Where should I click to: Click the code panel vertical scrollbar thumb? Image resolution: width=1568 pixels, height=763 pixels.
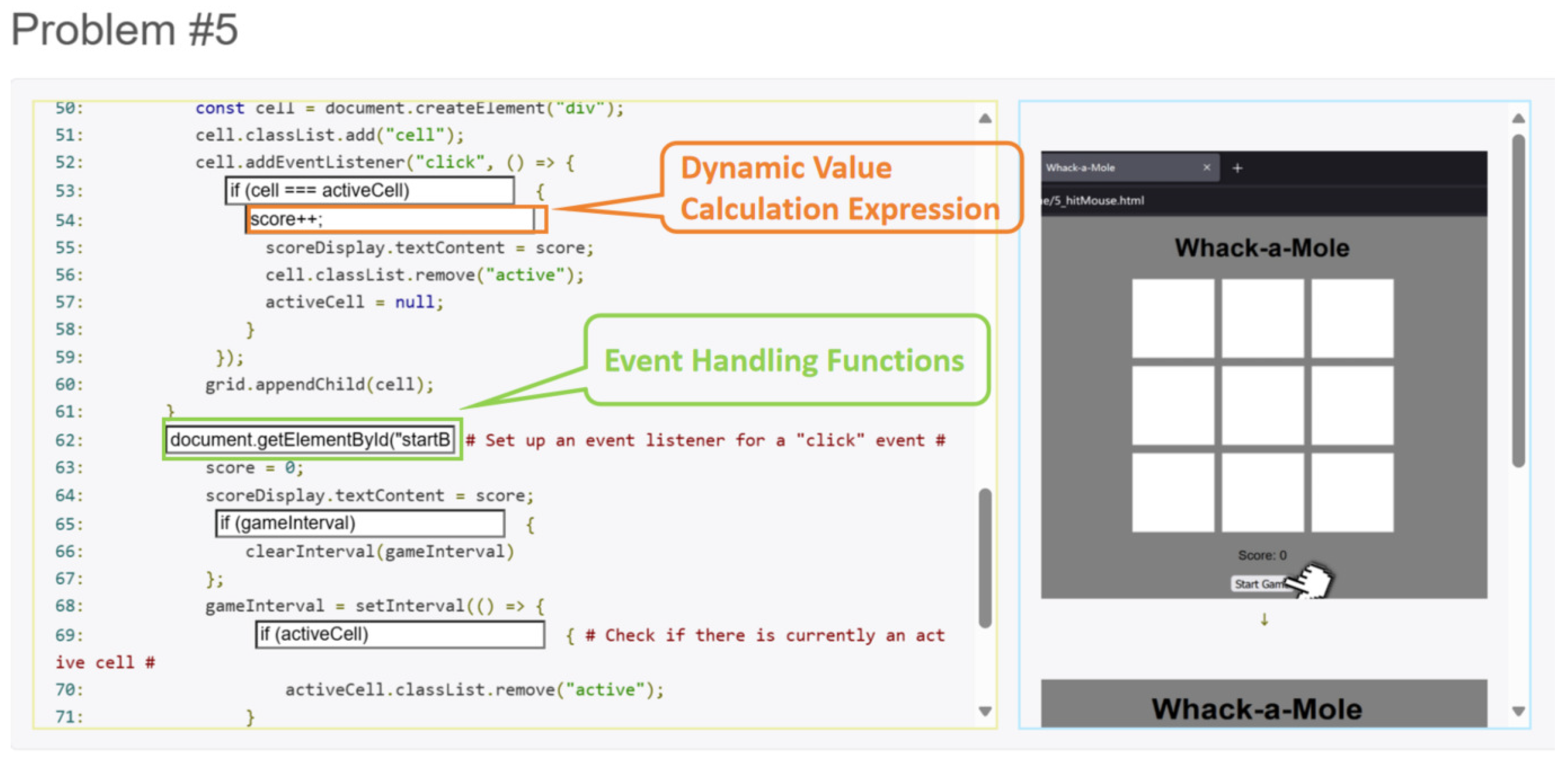pyautogui.click(x=984, y=557)
